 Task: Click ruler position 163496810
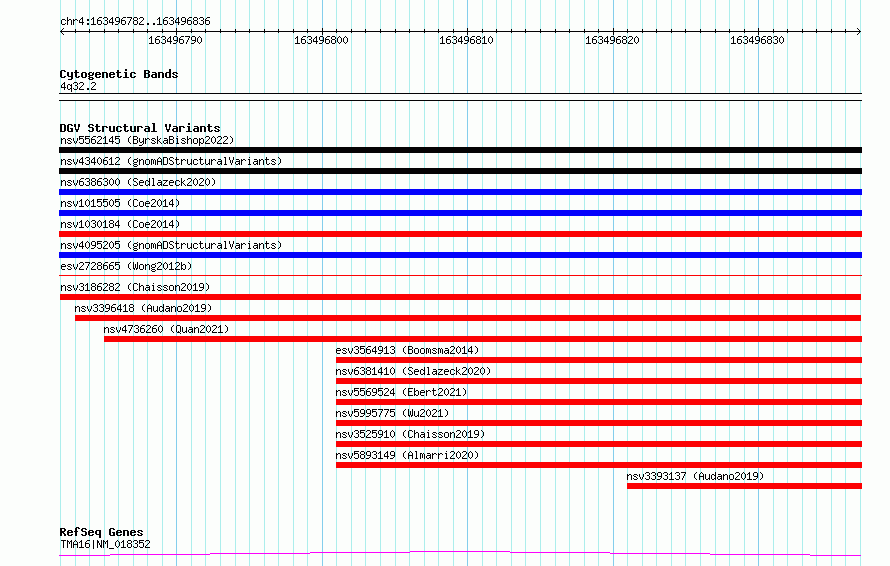(x=467, y=40)
